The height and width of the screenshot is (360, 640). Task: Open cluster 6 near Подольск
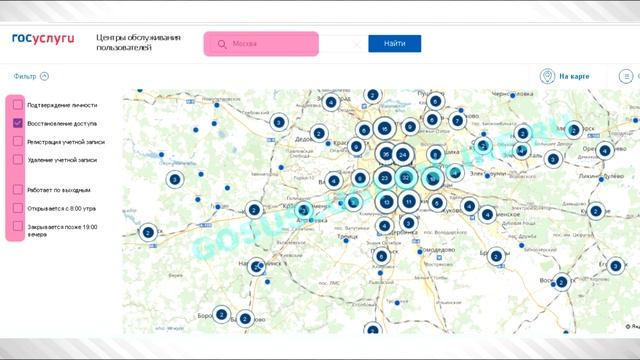[381, 256]
